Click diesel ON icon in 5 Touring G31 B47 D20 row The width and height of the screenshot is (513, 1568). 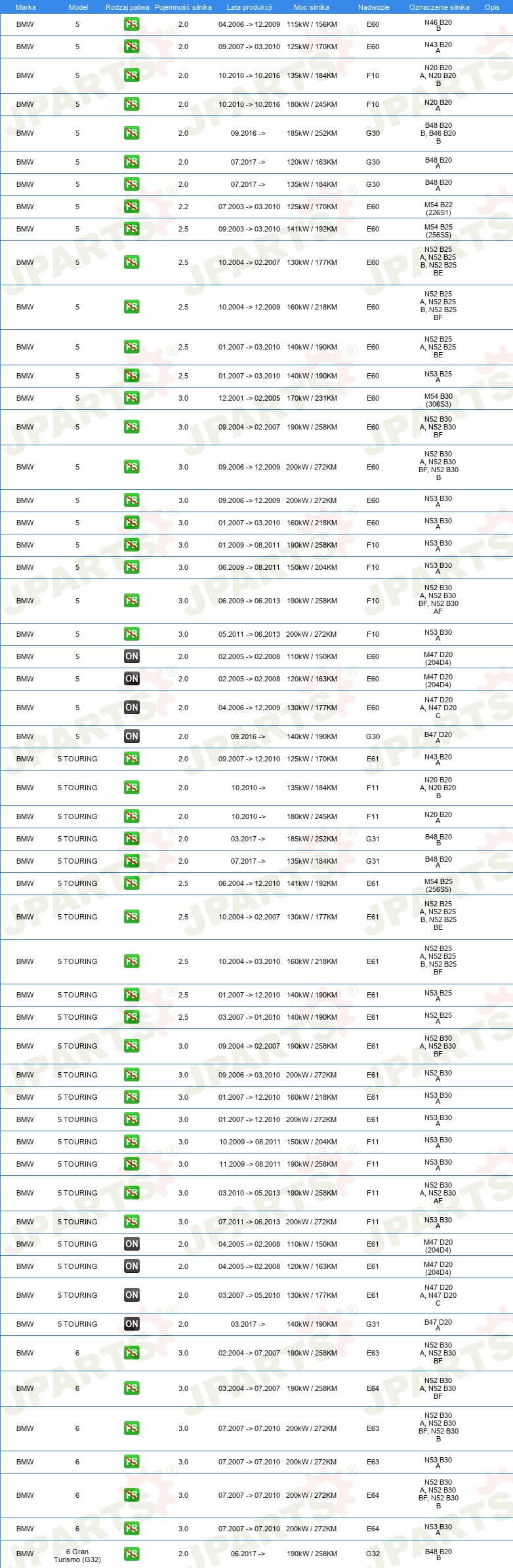(132, 1324)
